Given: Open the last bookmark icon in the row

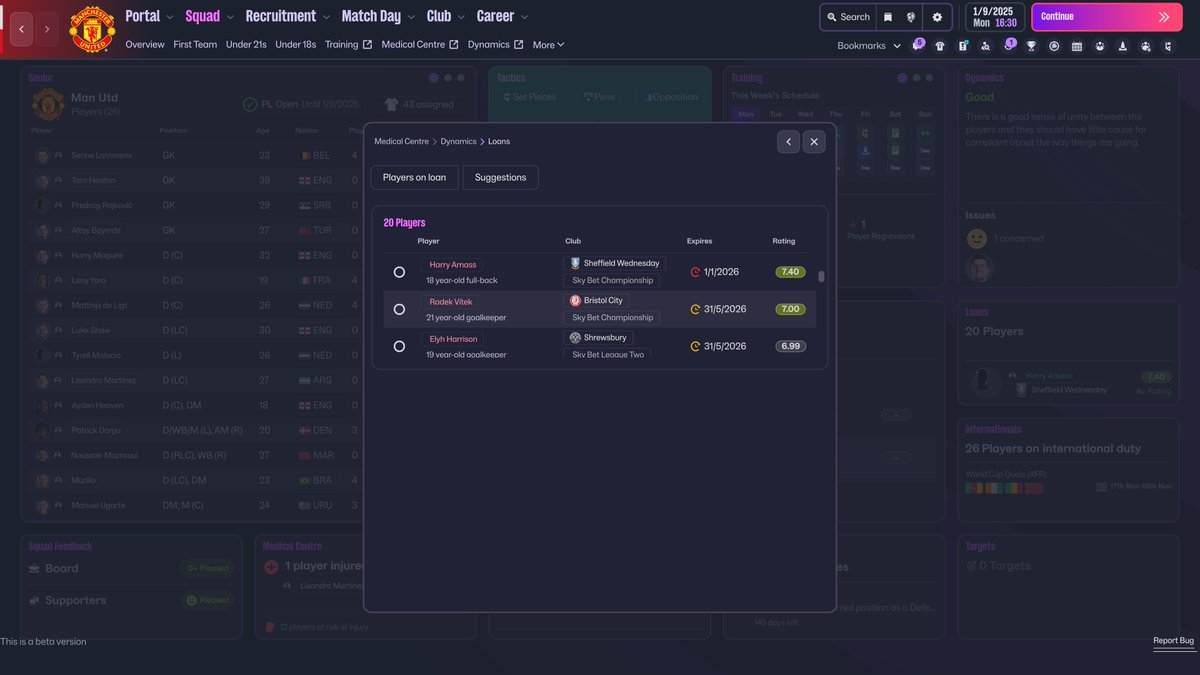Looking at the screenshot, I should 1169,46.
